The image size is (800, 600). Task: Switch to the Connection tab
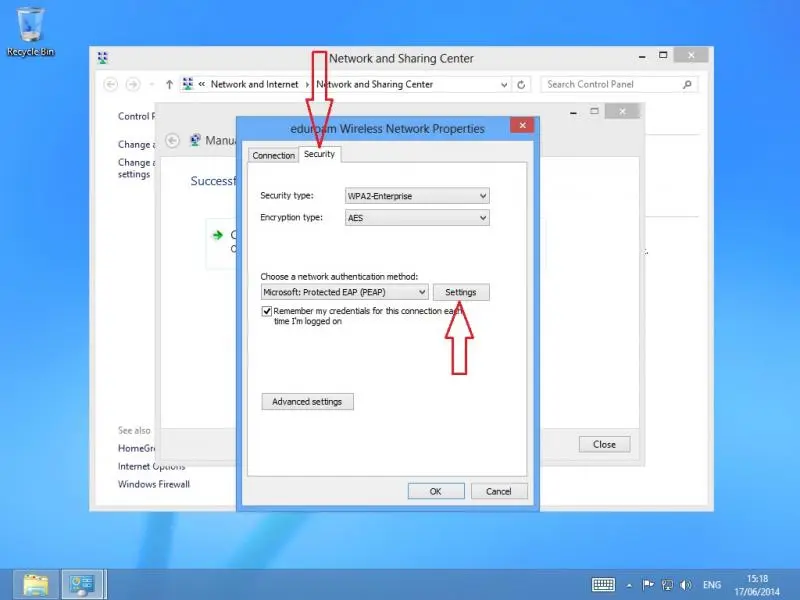273,156
